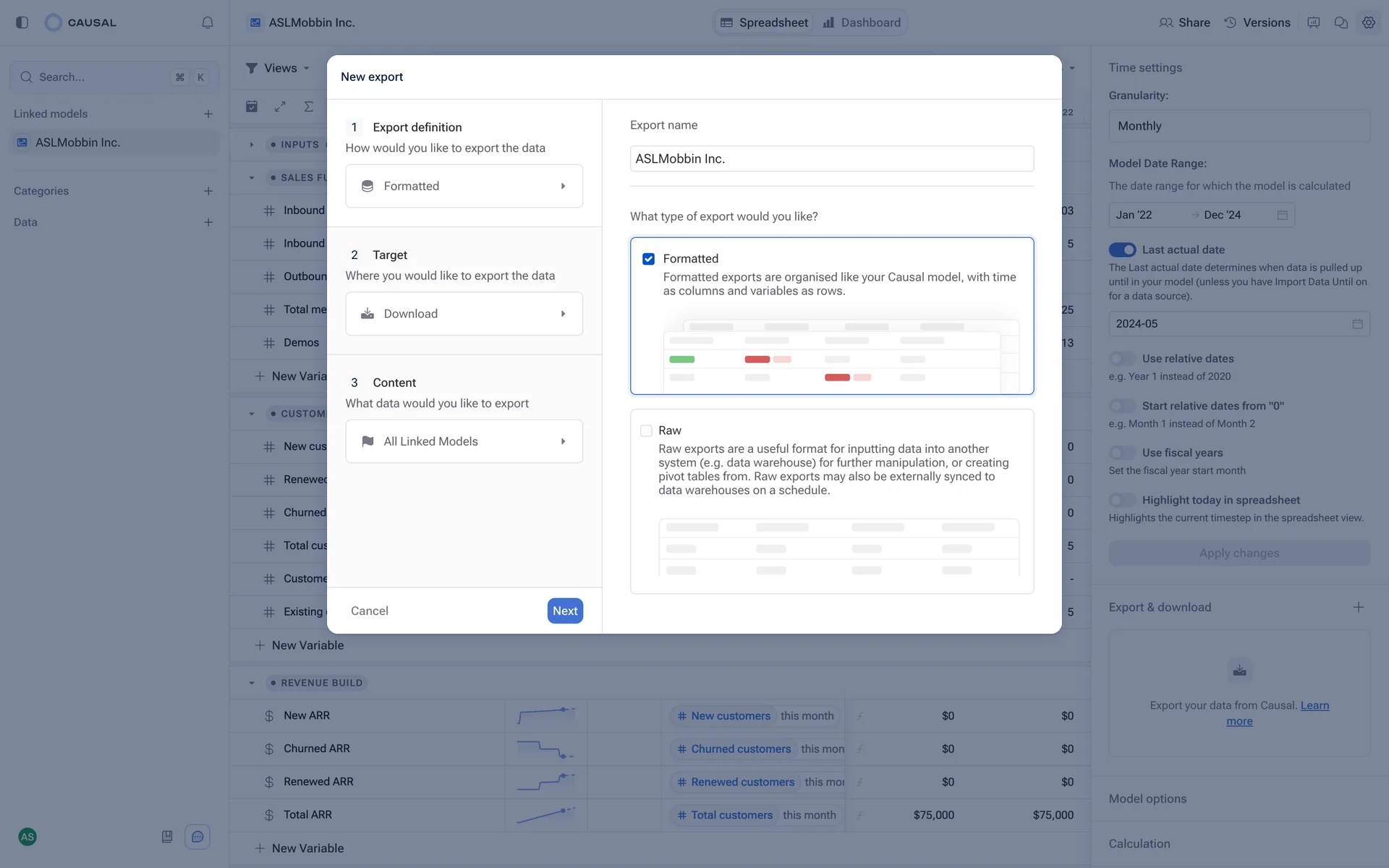This screenshot has height=868, width=1389.
Task: Open the Monthly granularity dropdown
Action: tap(1239, 126)
